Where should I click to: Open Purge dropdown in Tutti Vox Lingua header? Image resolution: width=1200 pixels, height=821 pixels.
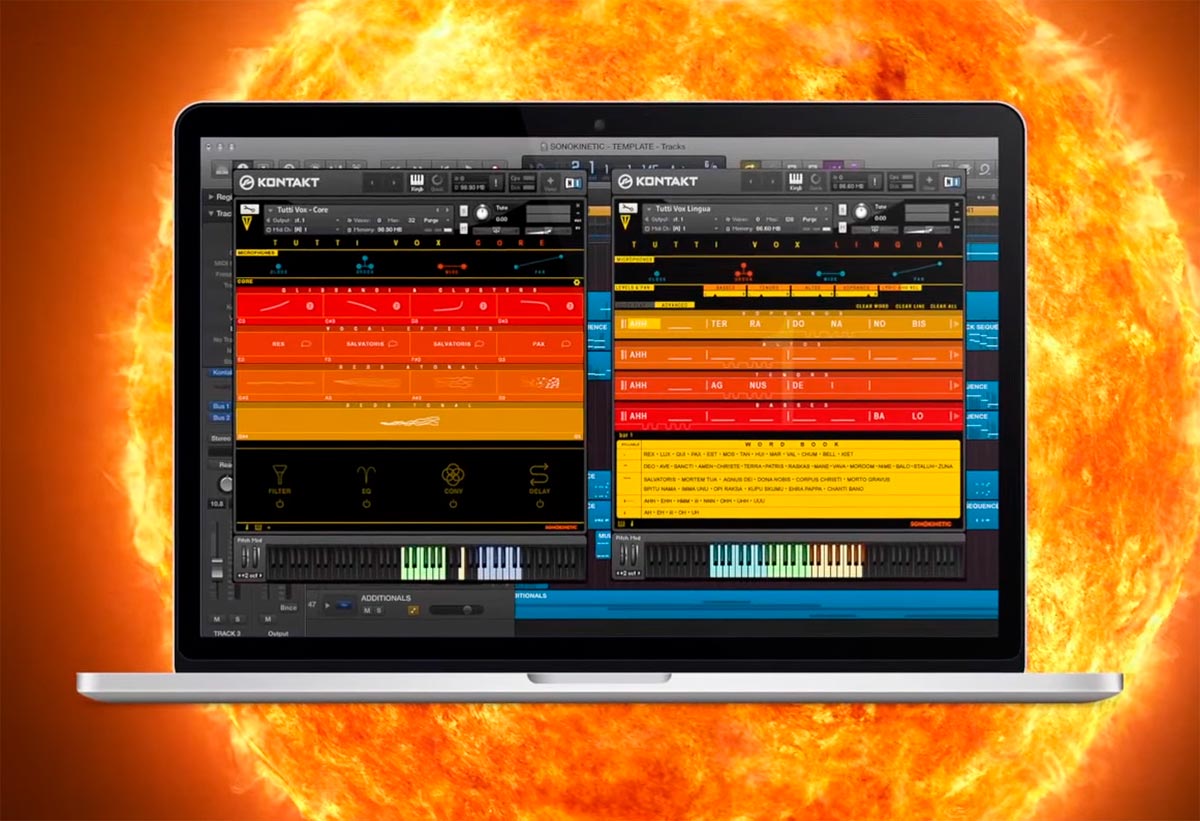[x=816, y=219]
